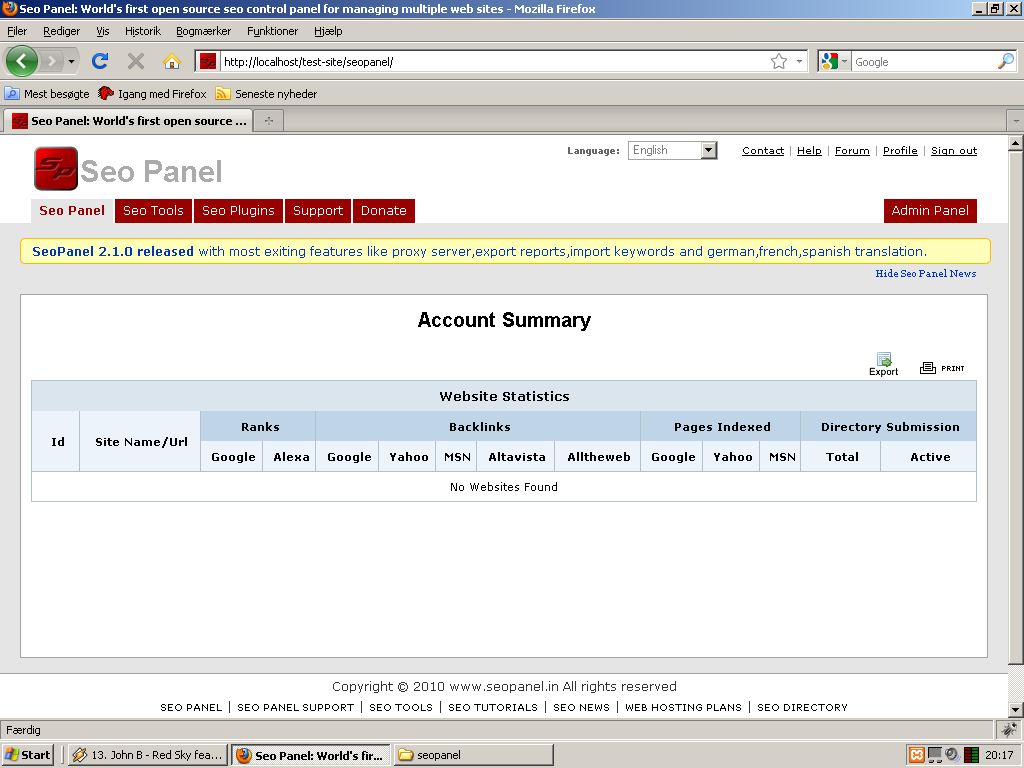Select the Seo Panel navigation tab
Viewport: 1024px width, 768px height.
pos(72,211)
